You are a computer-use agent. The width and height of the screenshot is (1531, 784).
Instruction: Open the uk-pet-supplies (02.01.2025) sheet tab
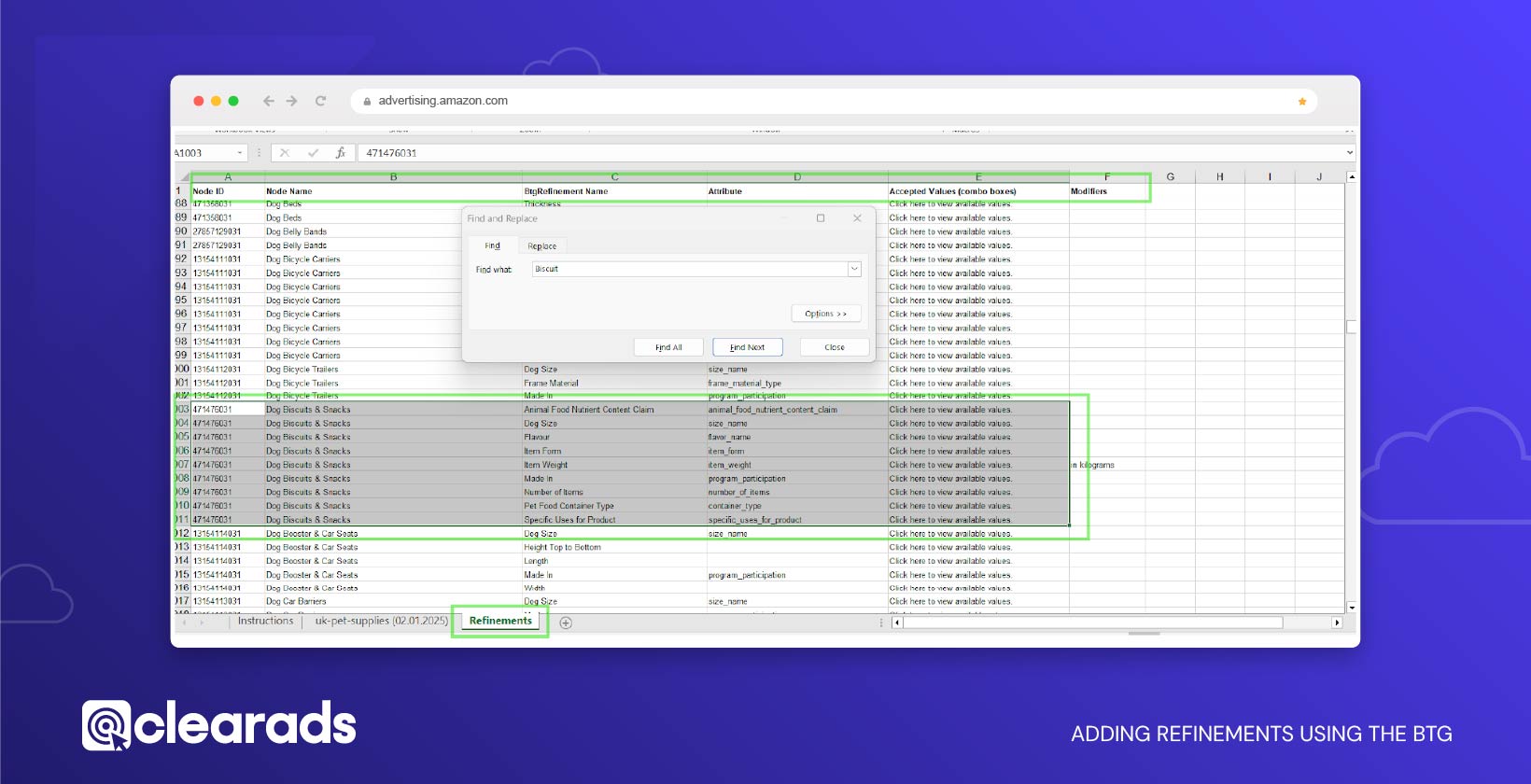[381, 621]
